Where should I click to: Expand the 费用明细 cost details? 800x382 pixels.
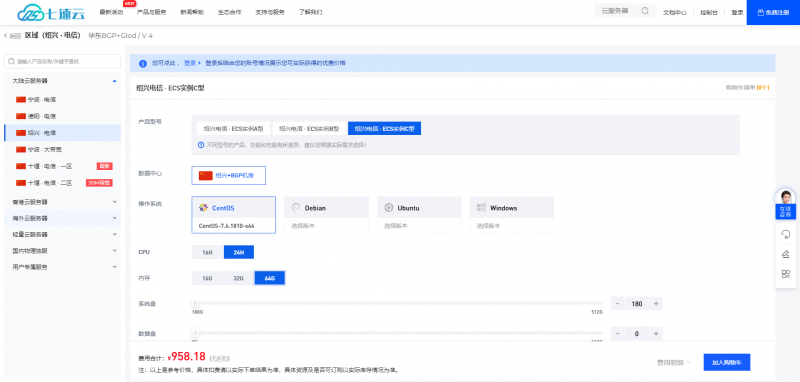click(674, 363)
